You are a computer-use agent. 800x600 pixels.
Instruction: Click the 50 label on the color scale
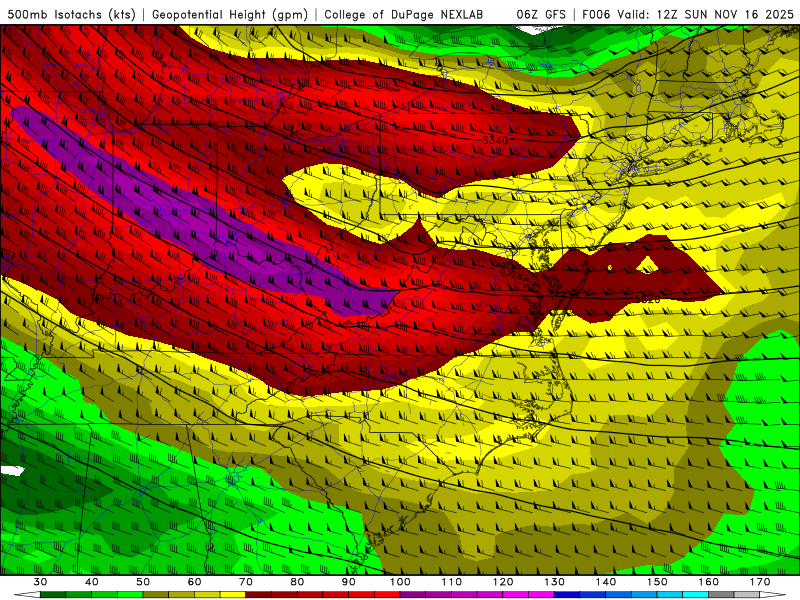[x=143, y=582]
